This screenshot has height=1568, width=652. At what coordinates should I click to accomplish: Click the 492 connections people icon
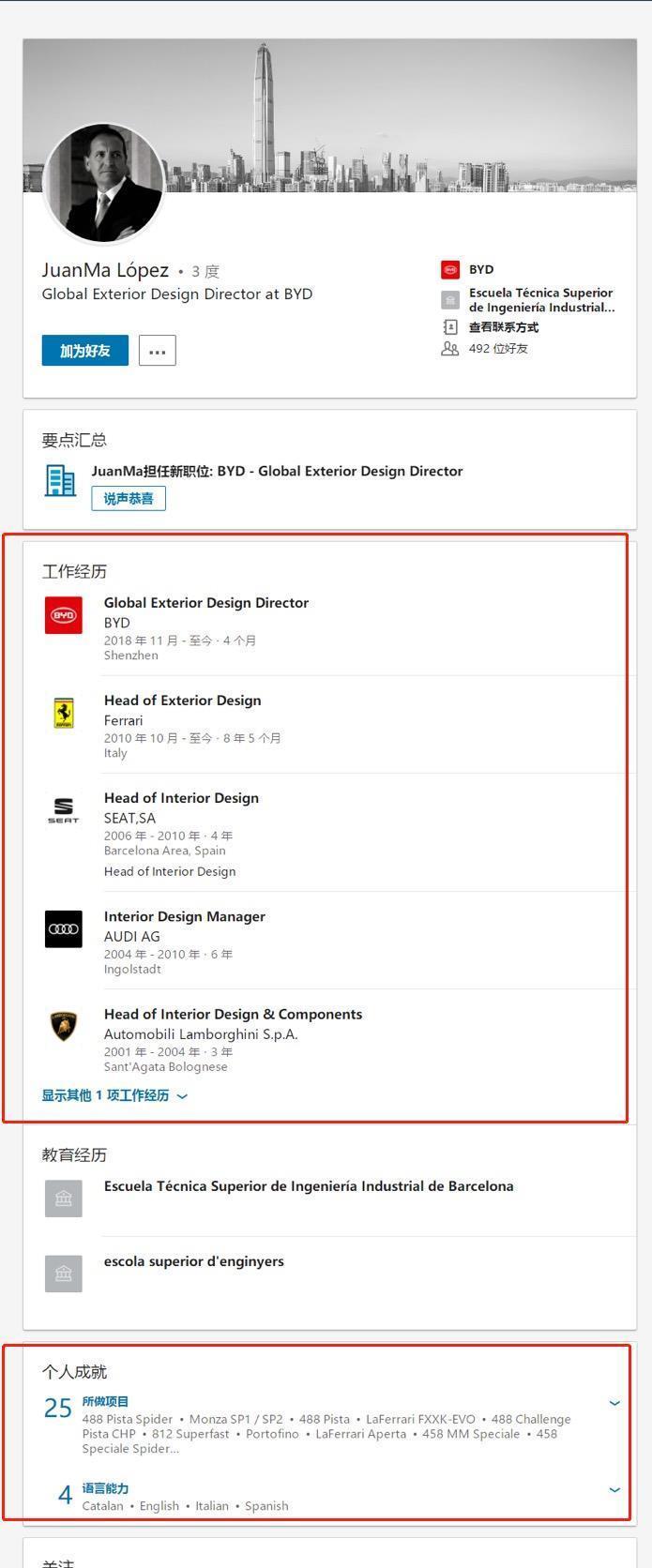pyautogui.click(x=450, y=349)
